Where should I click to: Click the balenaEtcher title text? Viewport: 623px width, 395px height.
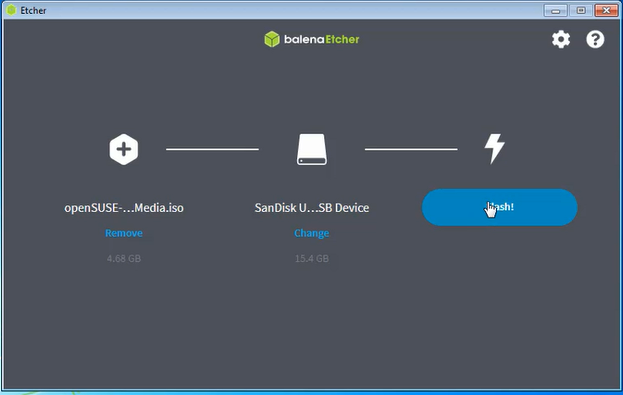[x=321, y=39]
